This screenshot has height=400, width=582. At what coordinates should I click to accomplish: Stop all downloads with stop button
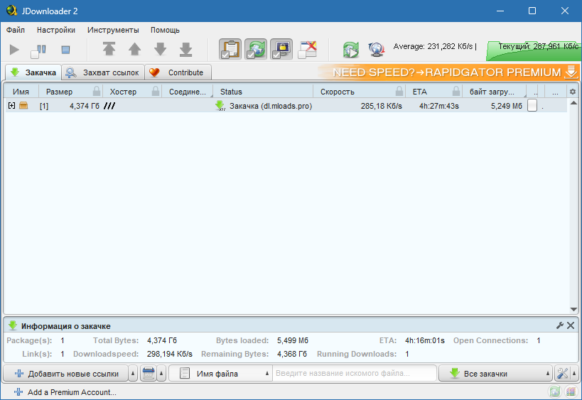pos(66,50)
